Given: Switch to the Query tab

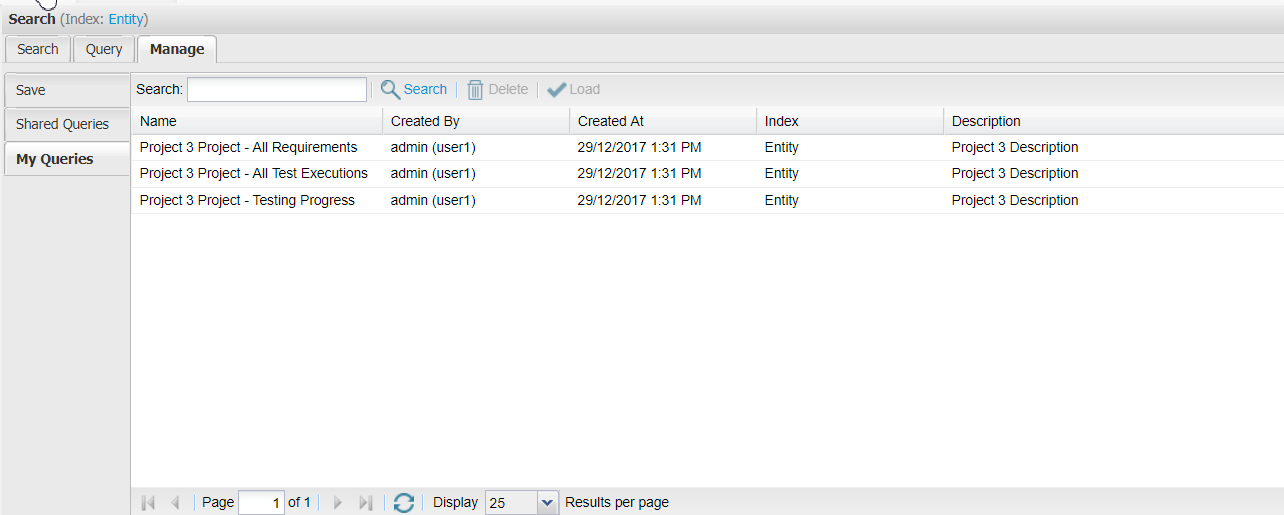Looking at the screenshot, I should (104, 49).
